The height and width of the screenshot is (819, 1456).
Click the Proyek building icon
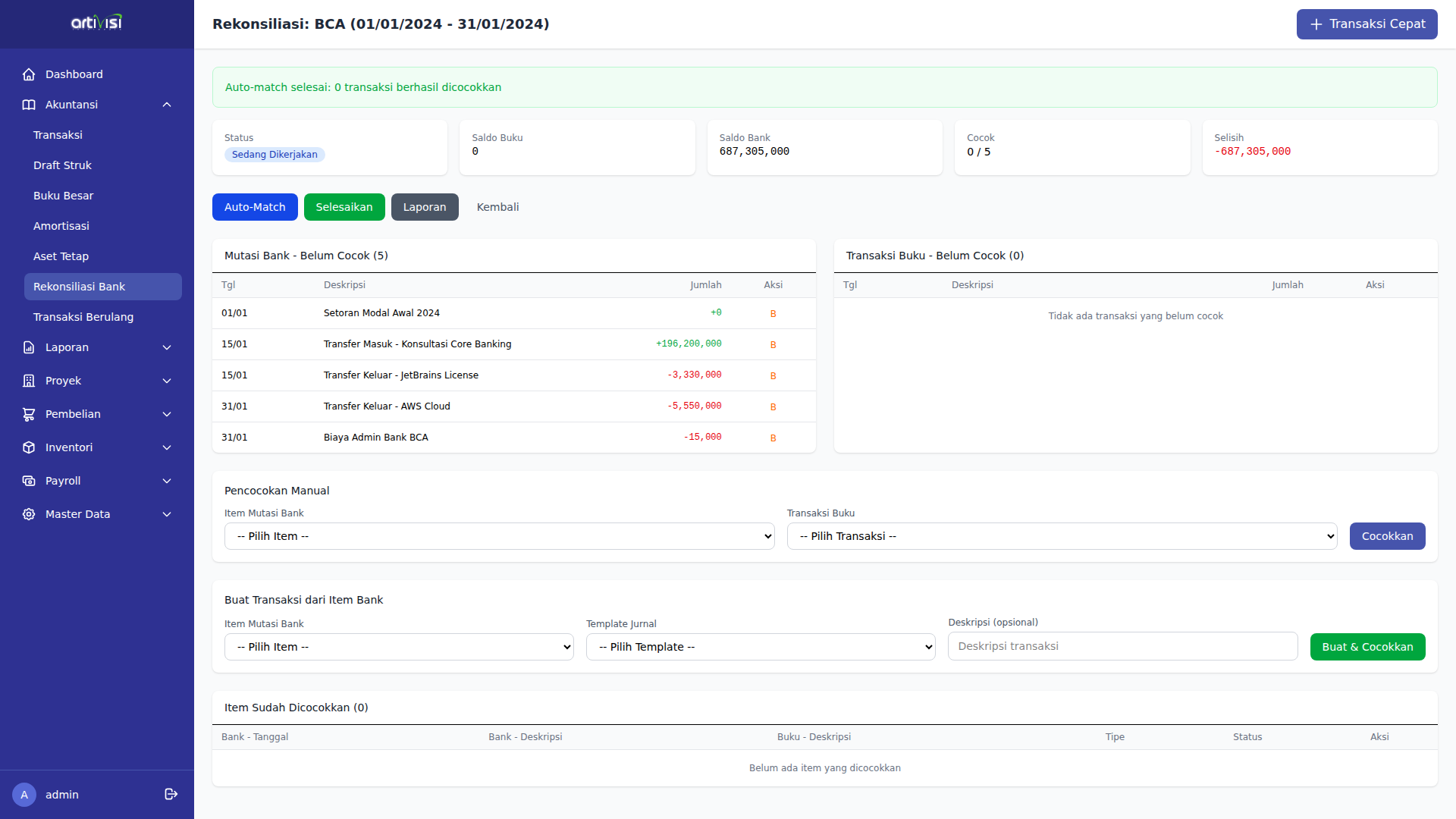click(29, 381)
